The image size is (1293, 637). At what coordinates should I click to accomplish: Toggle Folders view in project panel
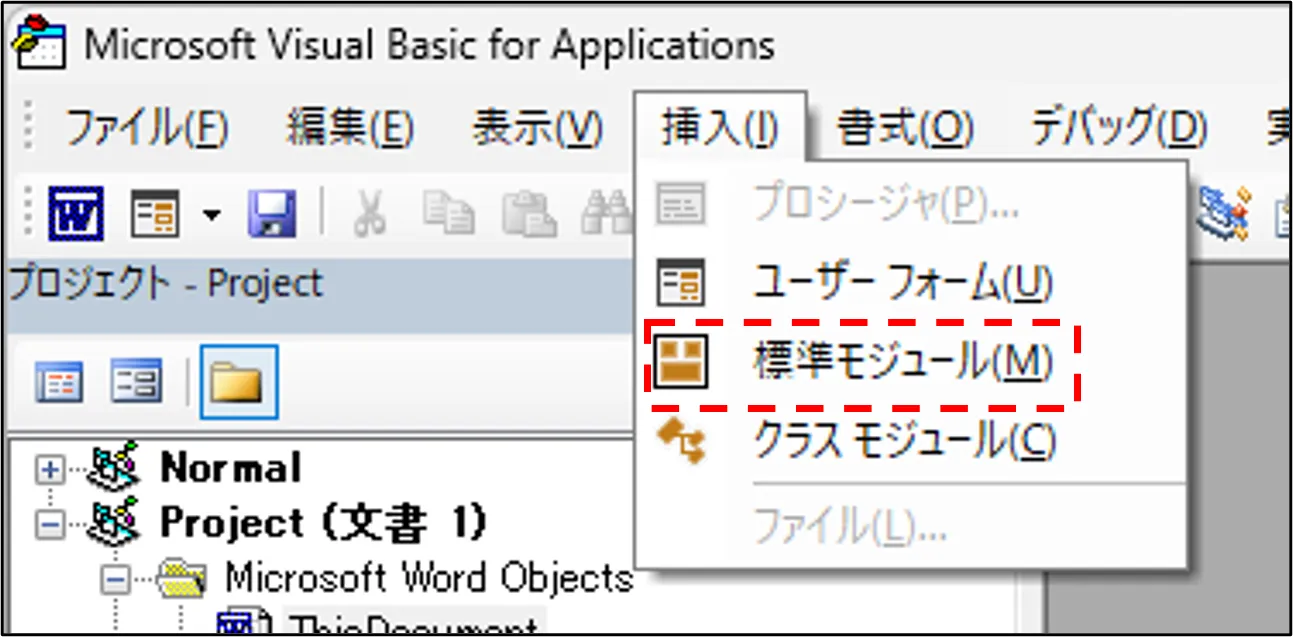(238, 383)
